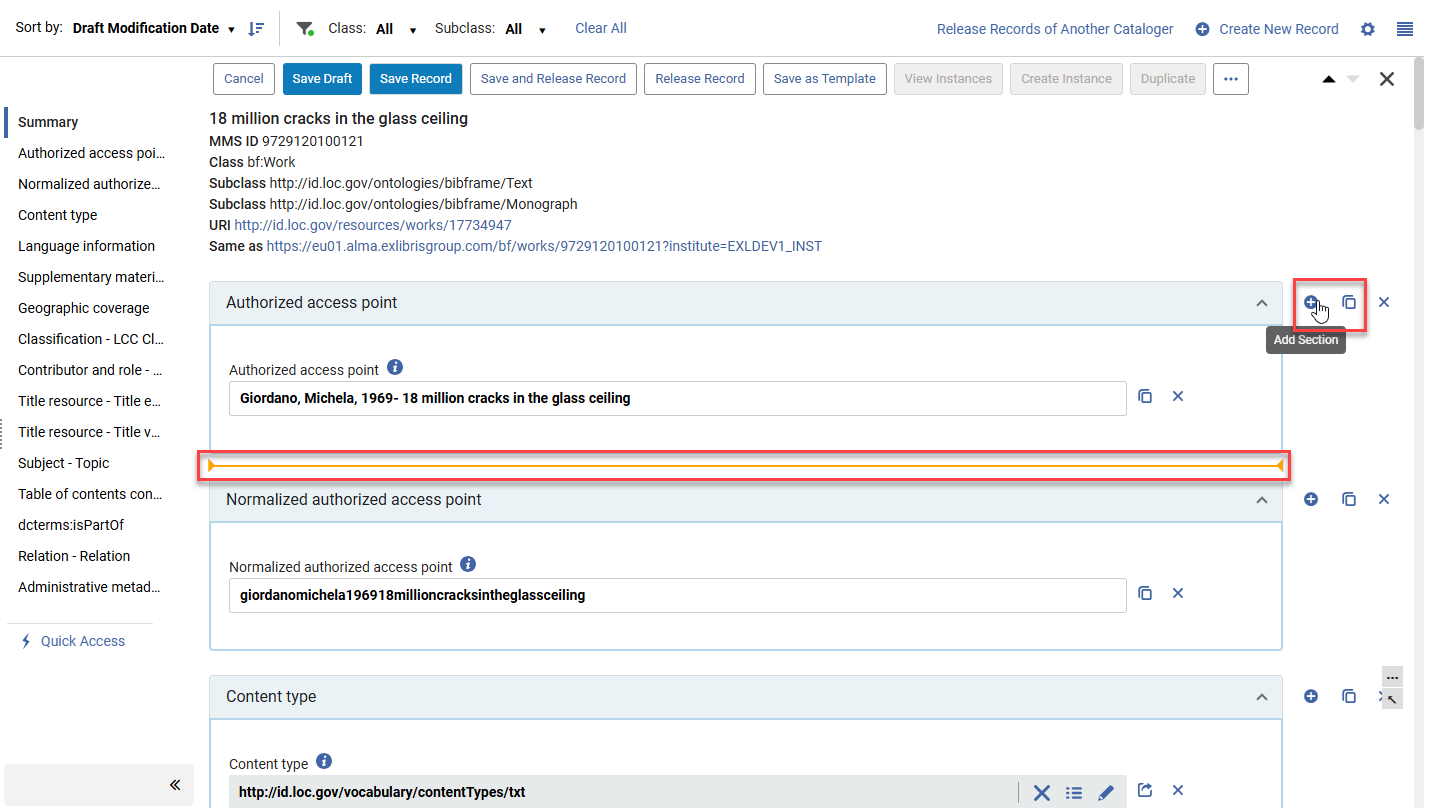The width and height of the screenshot is (1429, 808).
Task: Open the Sort by Draft Modification Date dropdown
Action: [154, 29]
